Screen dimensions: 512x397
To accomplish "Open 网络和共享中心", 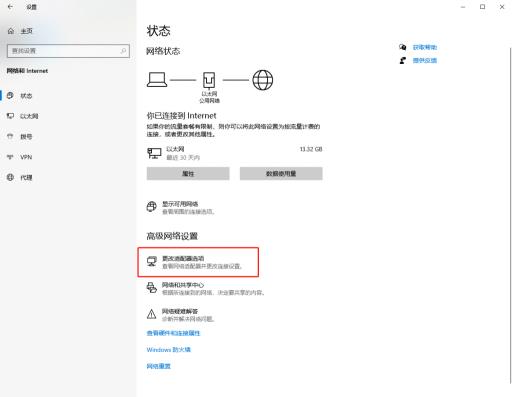I will pyautogui.click(x=206, y=288).
